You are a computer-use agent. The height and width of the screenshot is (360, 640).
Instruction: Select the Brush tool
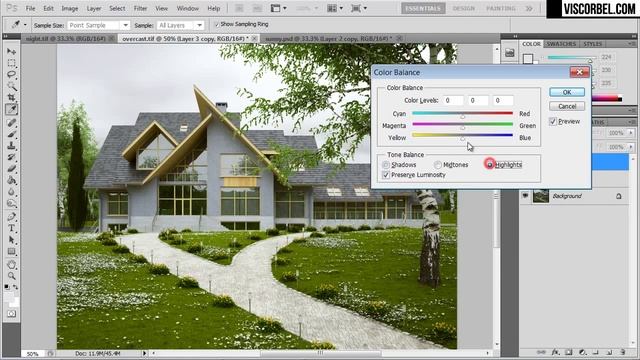pyautogui.click(x=11, y=134)
